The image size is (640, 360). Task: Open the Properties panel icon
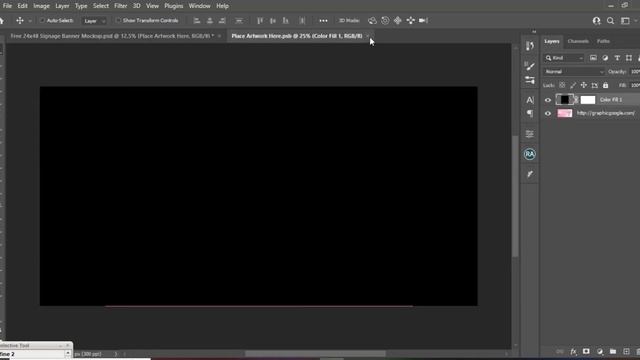[530, 134]
